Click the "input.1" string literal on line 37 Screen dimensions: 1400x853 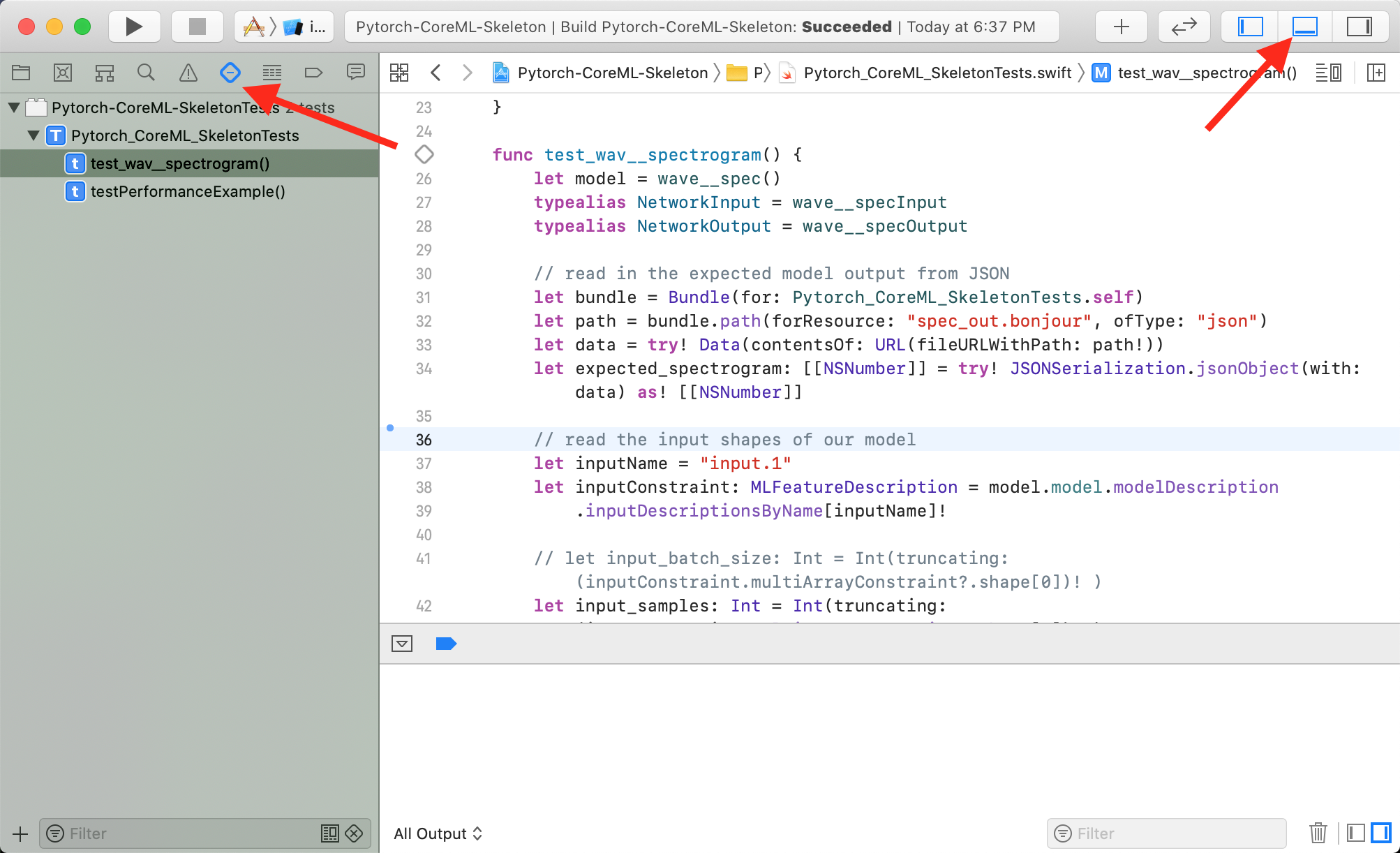(745, 463)
